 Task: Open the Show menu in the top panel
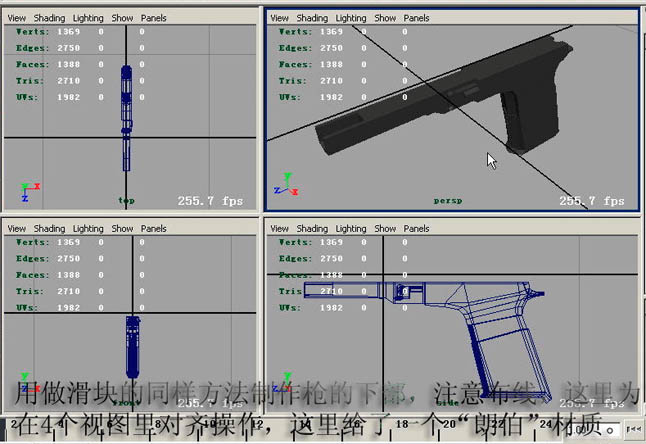point(122,18)
